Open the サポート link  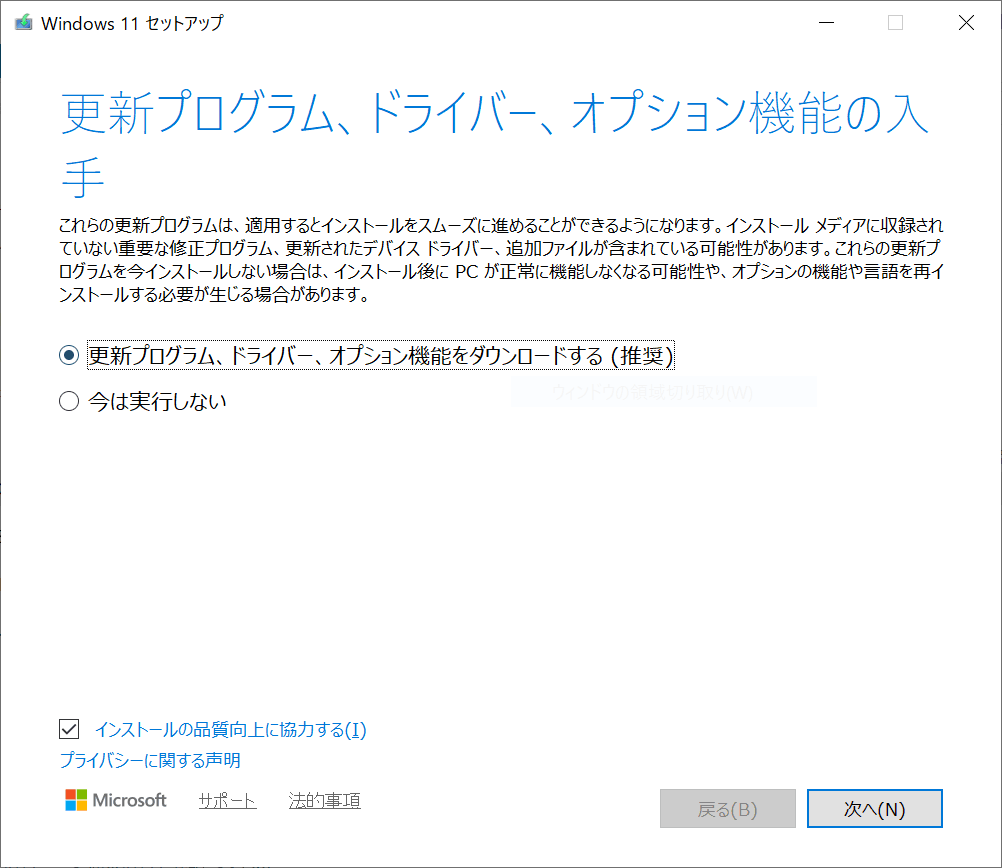coord(227,801)
